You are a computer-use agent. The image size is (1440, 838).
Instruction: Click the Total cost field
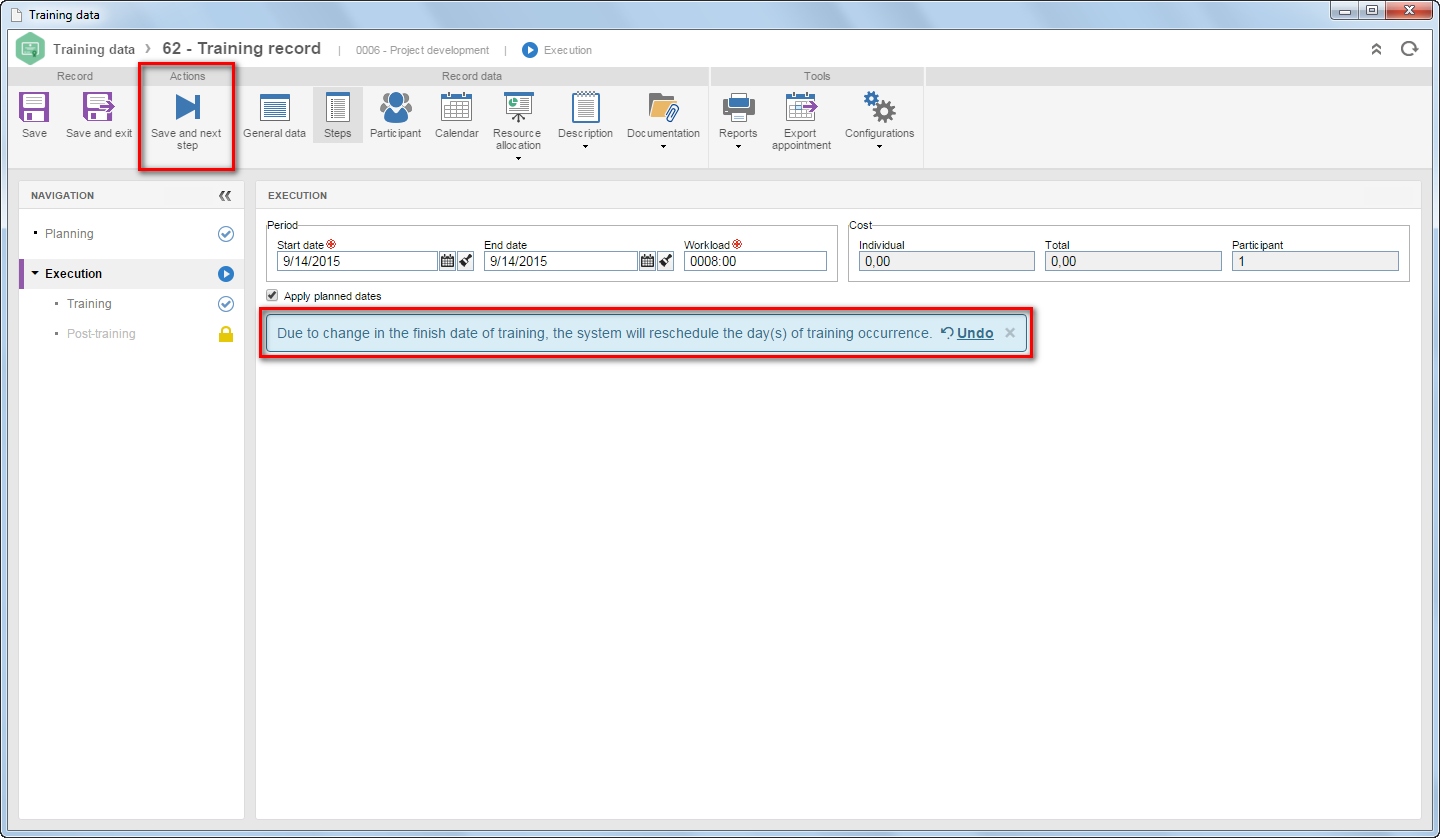(x=1133, y=261)
